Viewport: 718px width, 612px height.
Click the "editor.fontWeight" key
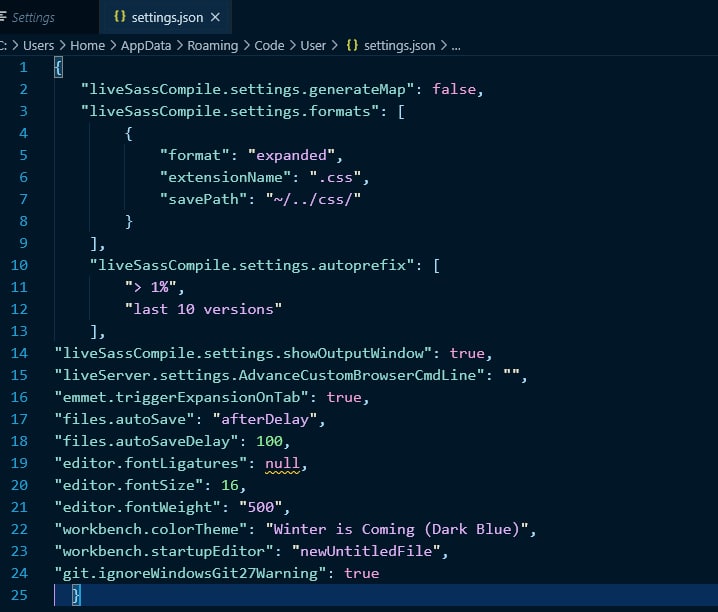pyautogui.click(x=137, y=507)
